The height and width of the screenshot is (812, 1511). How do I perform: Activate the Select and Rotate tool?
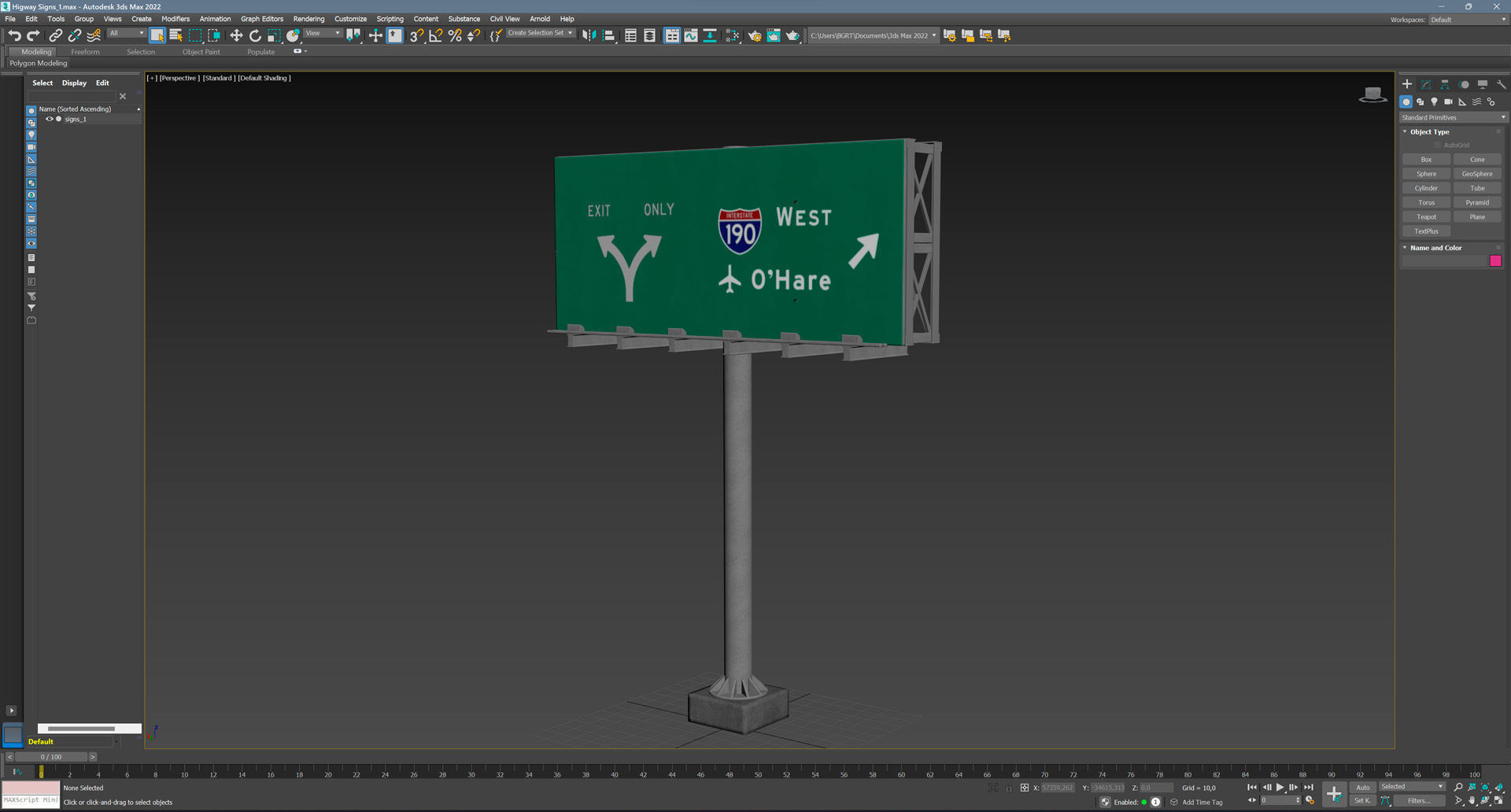pos(254,35)
